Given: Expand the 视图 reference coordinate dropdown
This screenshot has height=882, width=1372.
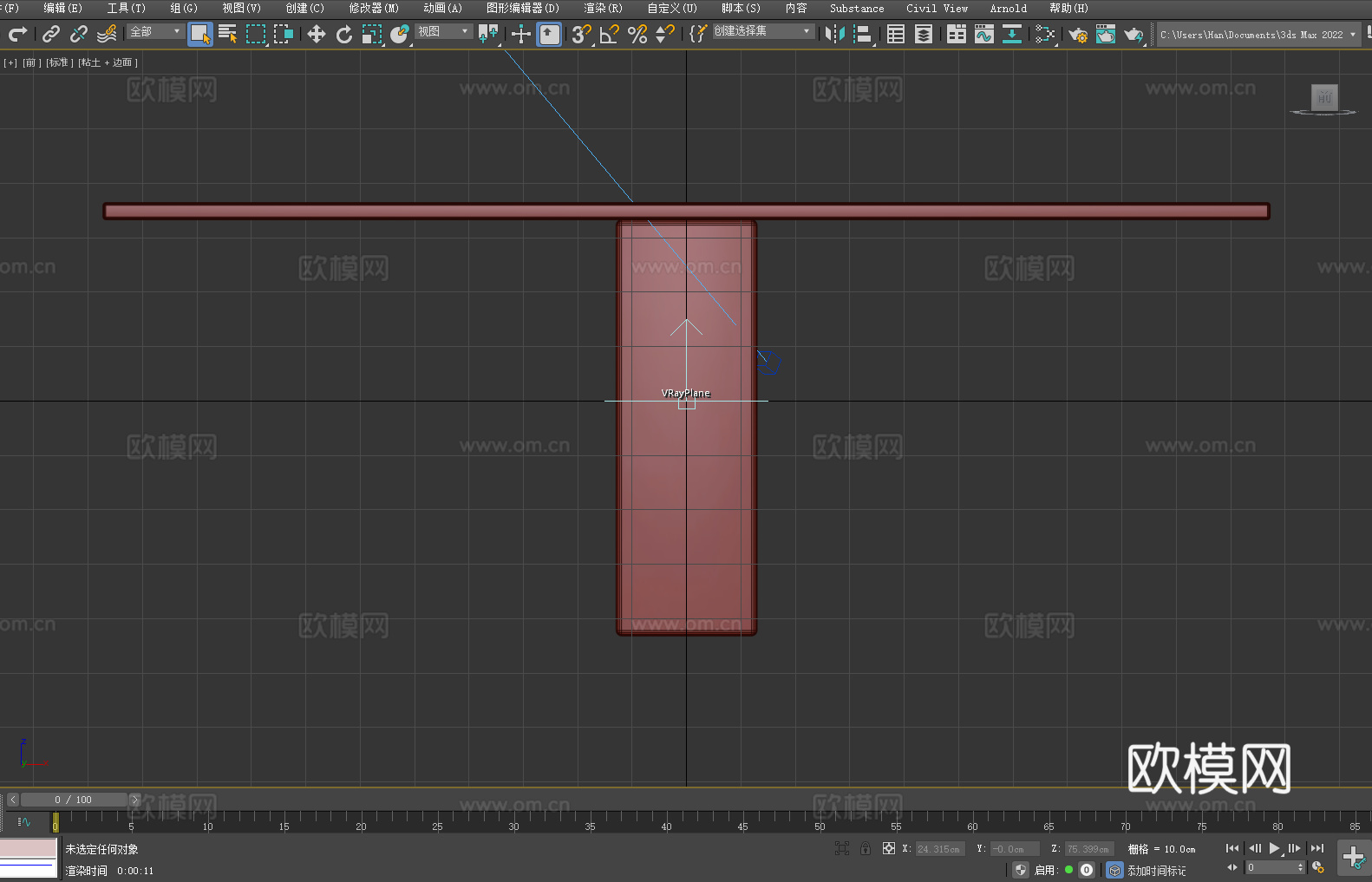Looking at the screenshot, I should point(443,31).
